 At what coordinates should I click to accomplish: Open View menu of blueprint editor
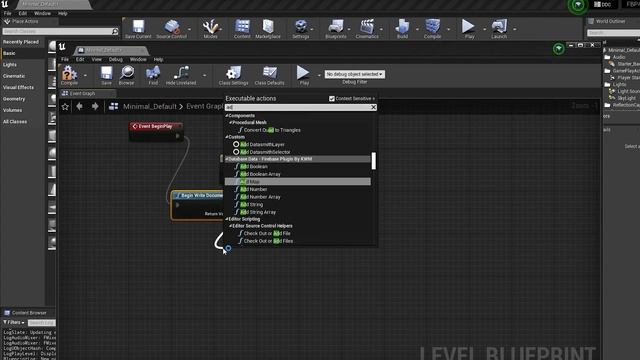click(96, 59)
